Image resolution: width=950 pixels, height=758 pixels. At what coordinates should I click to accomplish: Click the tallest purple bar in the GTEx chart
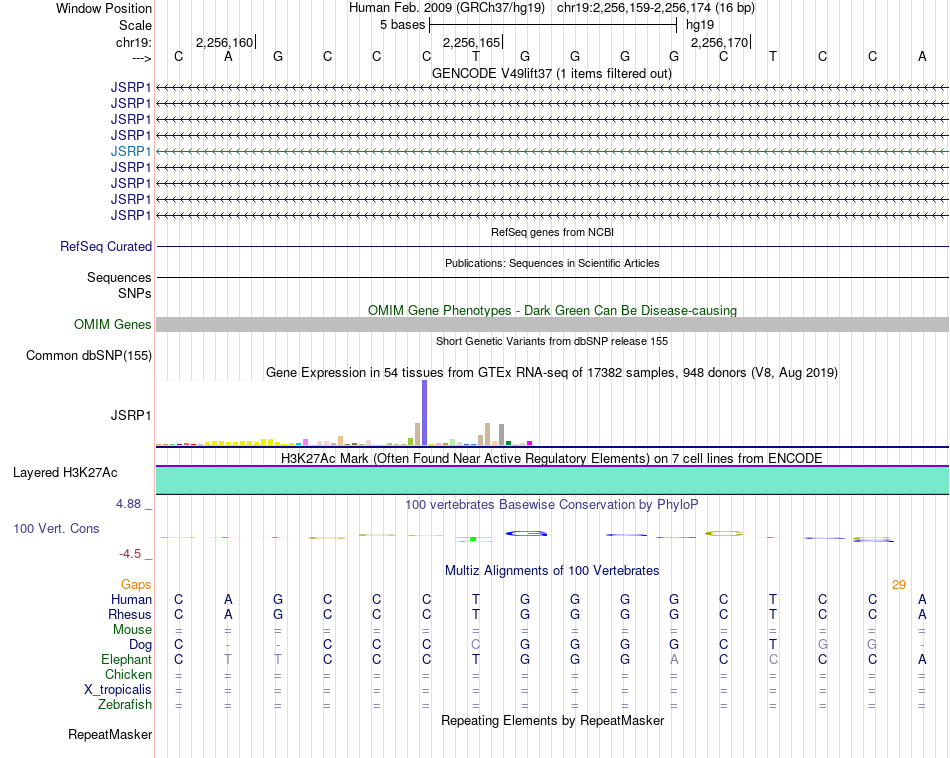(424, 413)
